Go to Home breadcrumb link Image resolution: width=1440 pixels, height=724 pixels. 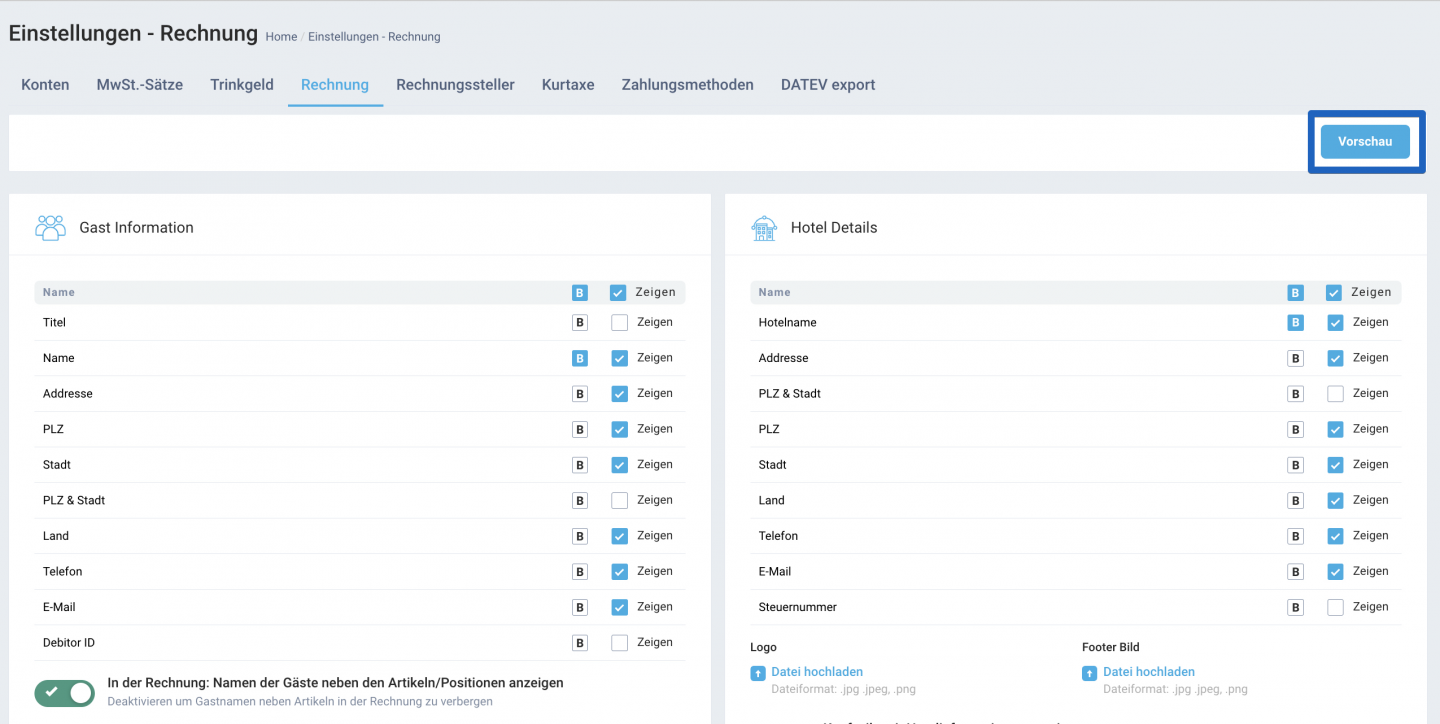pyautogui.click(x=281, y=37)
